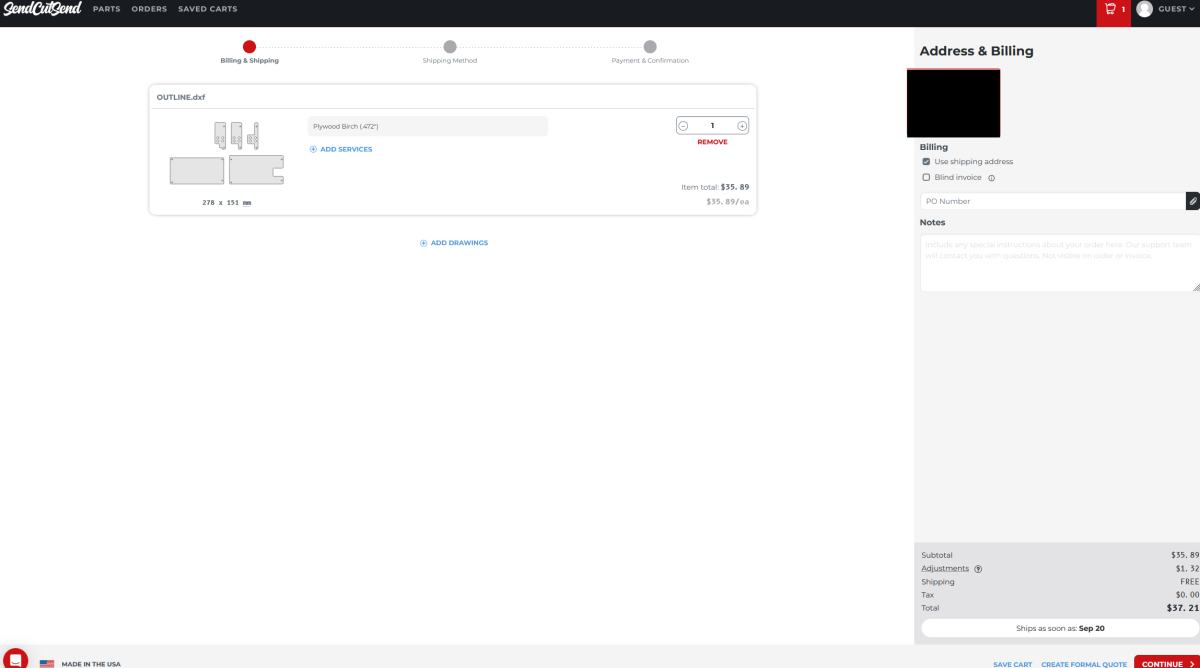The height and width of the screenshot is (668, 1200).
Task: Go to the SendCutSend logo home
Action: pyautogui.click(x=41, y=9)
